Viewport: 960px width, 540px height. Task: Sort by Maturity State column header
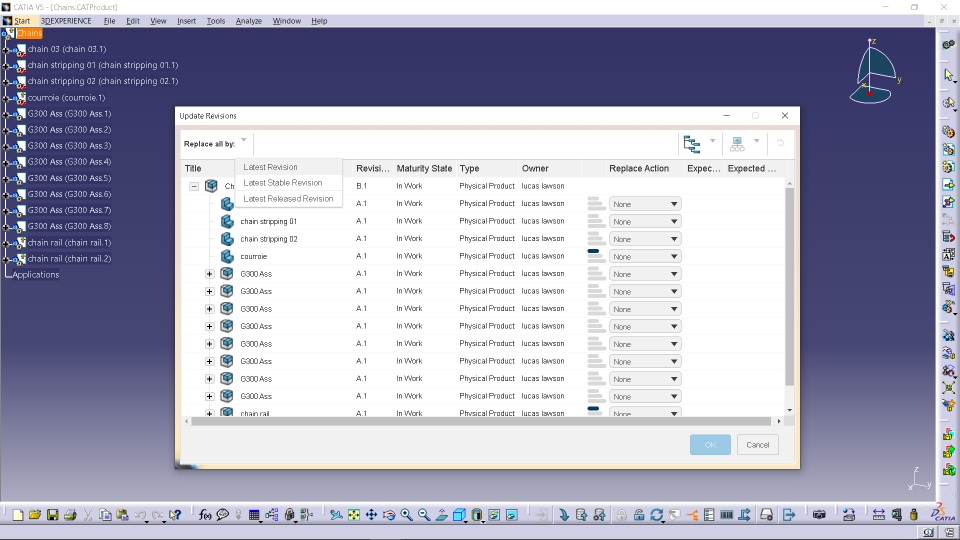pos(424,168)
